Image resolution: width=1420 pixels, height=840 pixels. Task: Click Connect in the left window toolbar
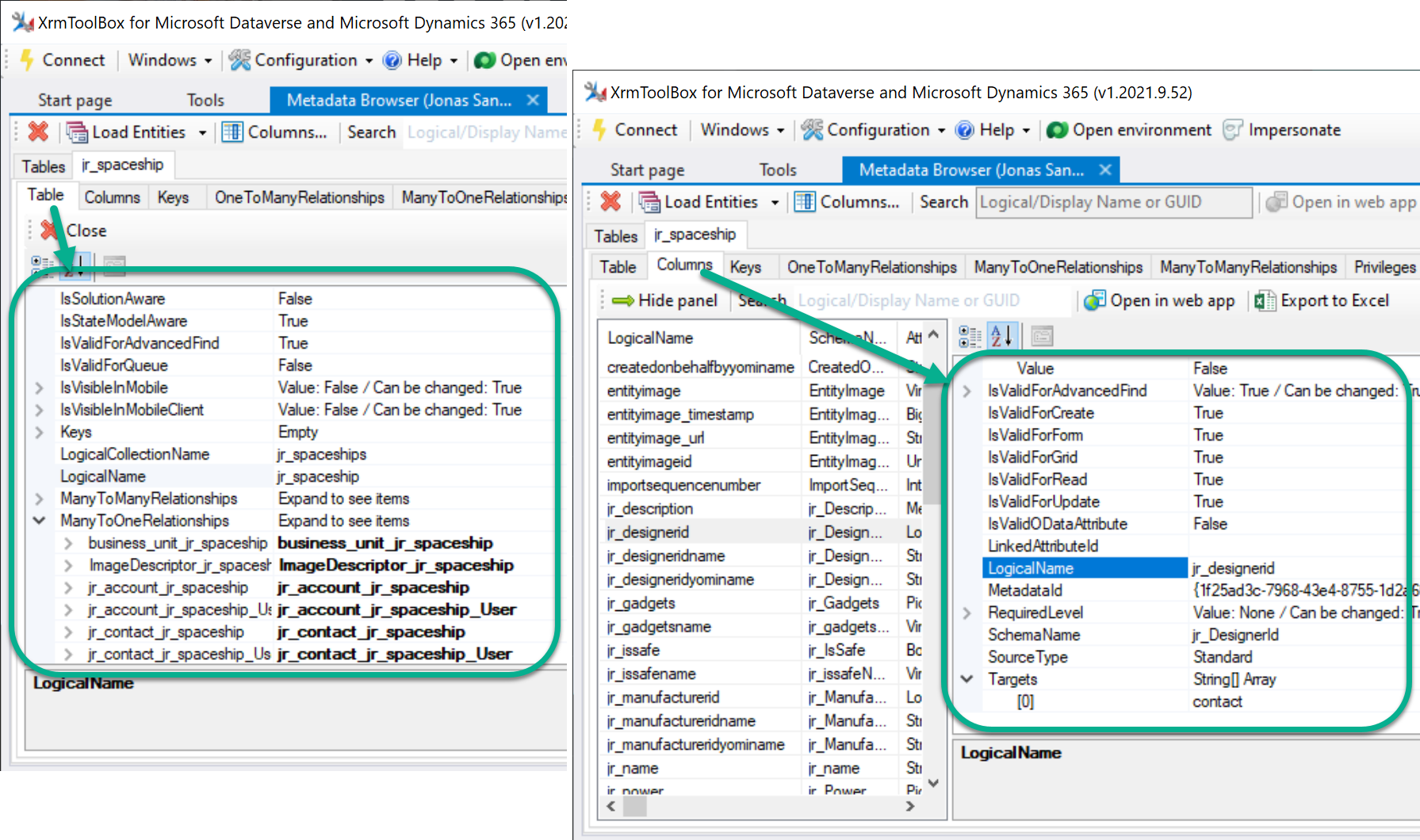click(63, 60)
